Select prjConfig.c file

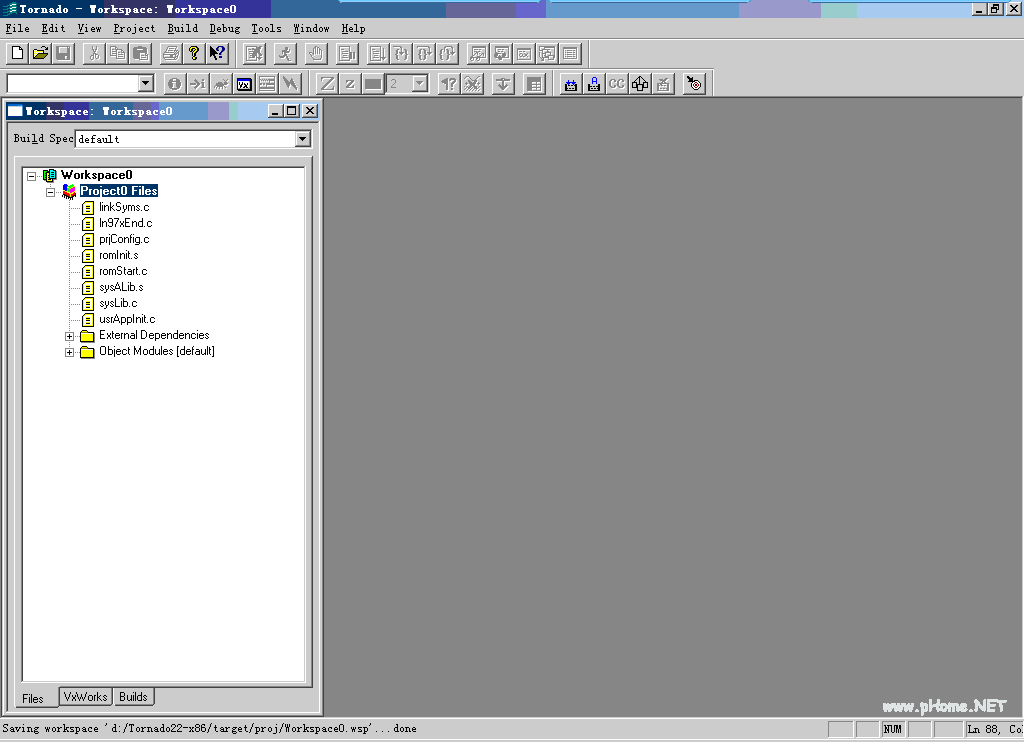pyautogui.click(x=124, y=239)
